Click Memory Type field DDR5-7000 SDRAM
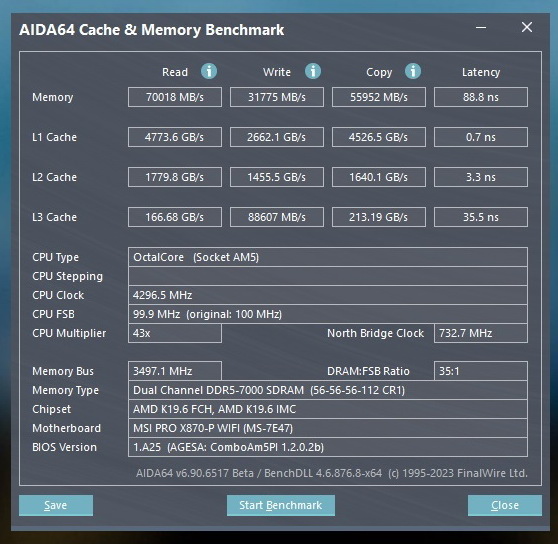558x544 pixels. (x=328, y=390)
